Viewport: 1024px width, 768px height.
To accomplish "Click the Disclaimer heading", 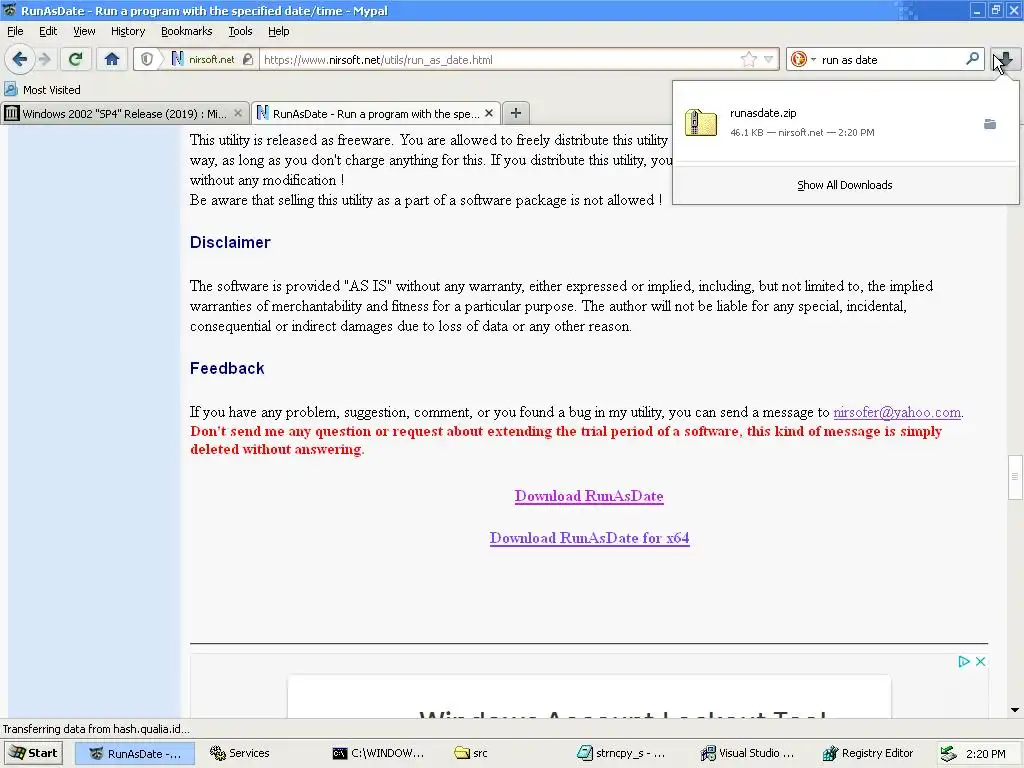I will tap(230, 242).
